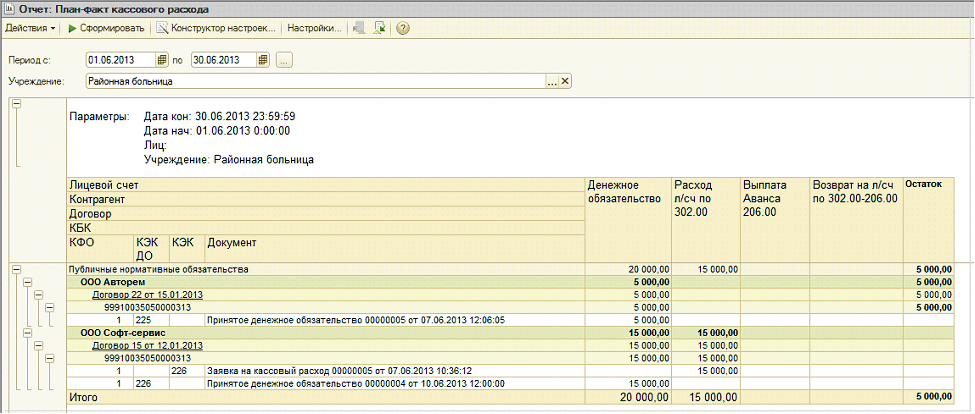This screenshot has width=975, height=414.
Task: Collapse the ООО Авторем group
Action: point(27,282)
